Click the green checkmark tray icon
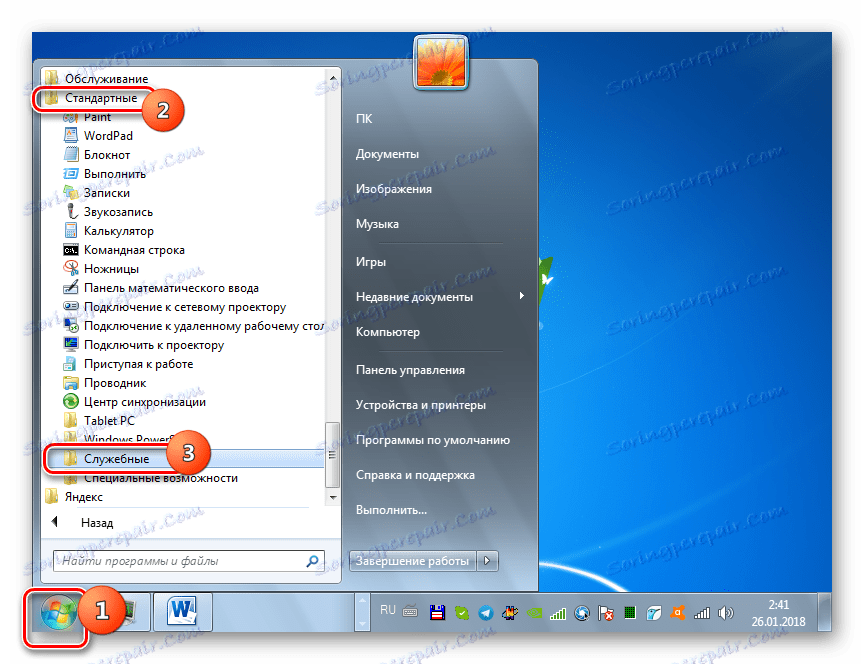The width and height of the screenshot is (864, 664). (x=462, y=612)
